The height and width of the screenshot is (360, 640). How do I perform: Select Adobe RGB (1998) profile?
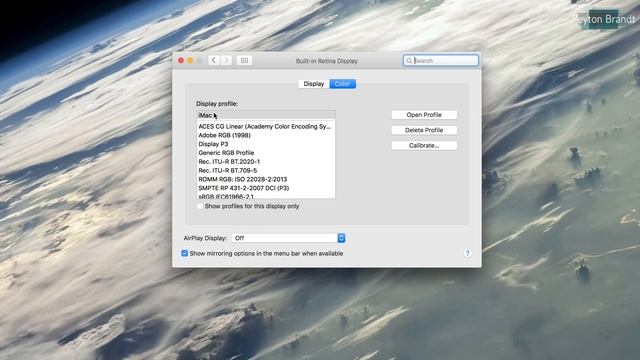point(266,136)
